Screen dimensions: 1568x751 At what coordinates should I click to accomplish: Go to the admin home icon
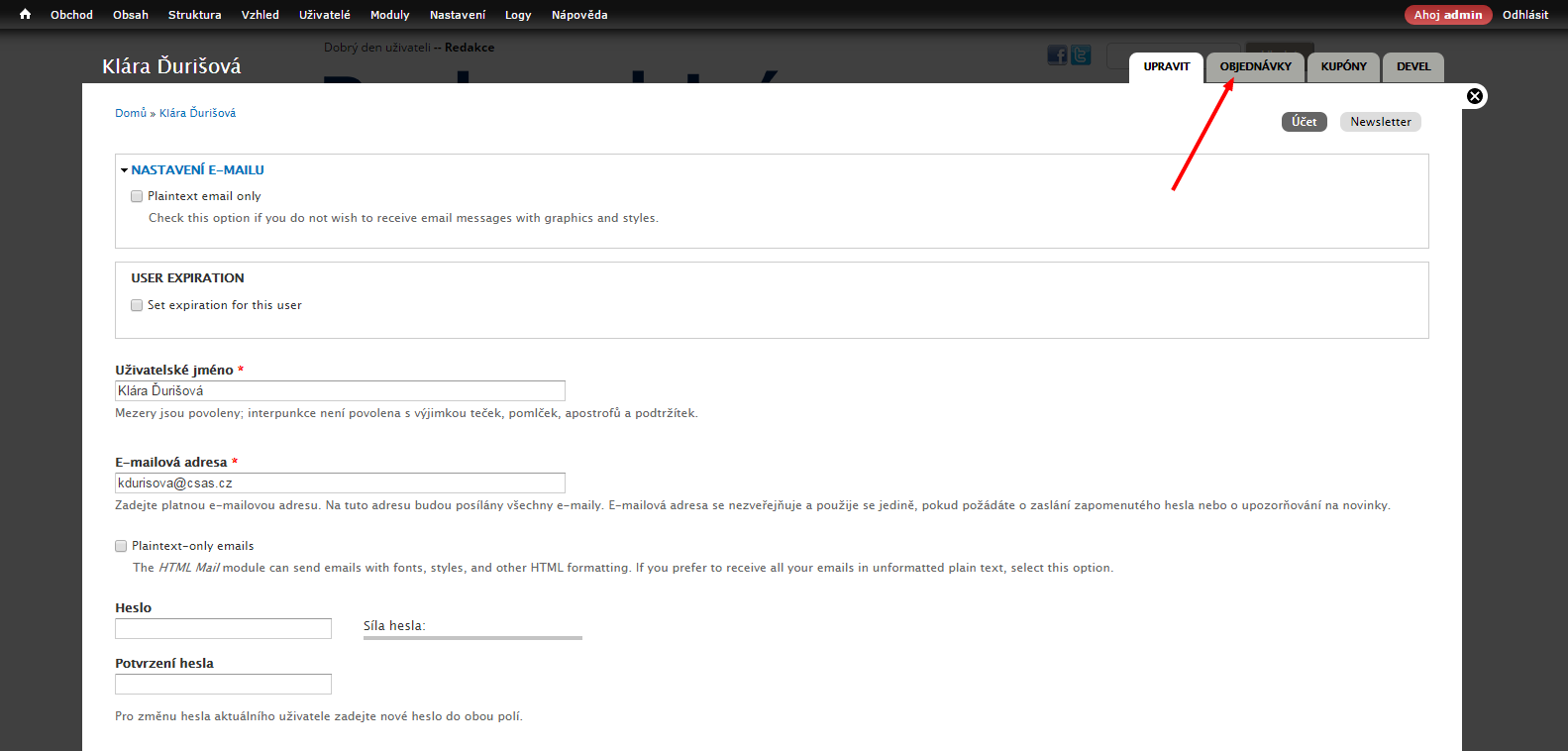26,15
